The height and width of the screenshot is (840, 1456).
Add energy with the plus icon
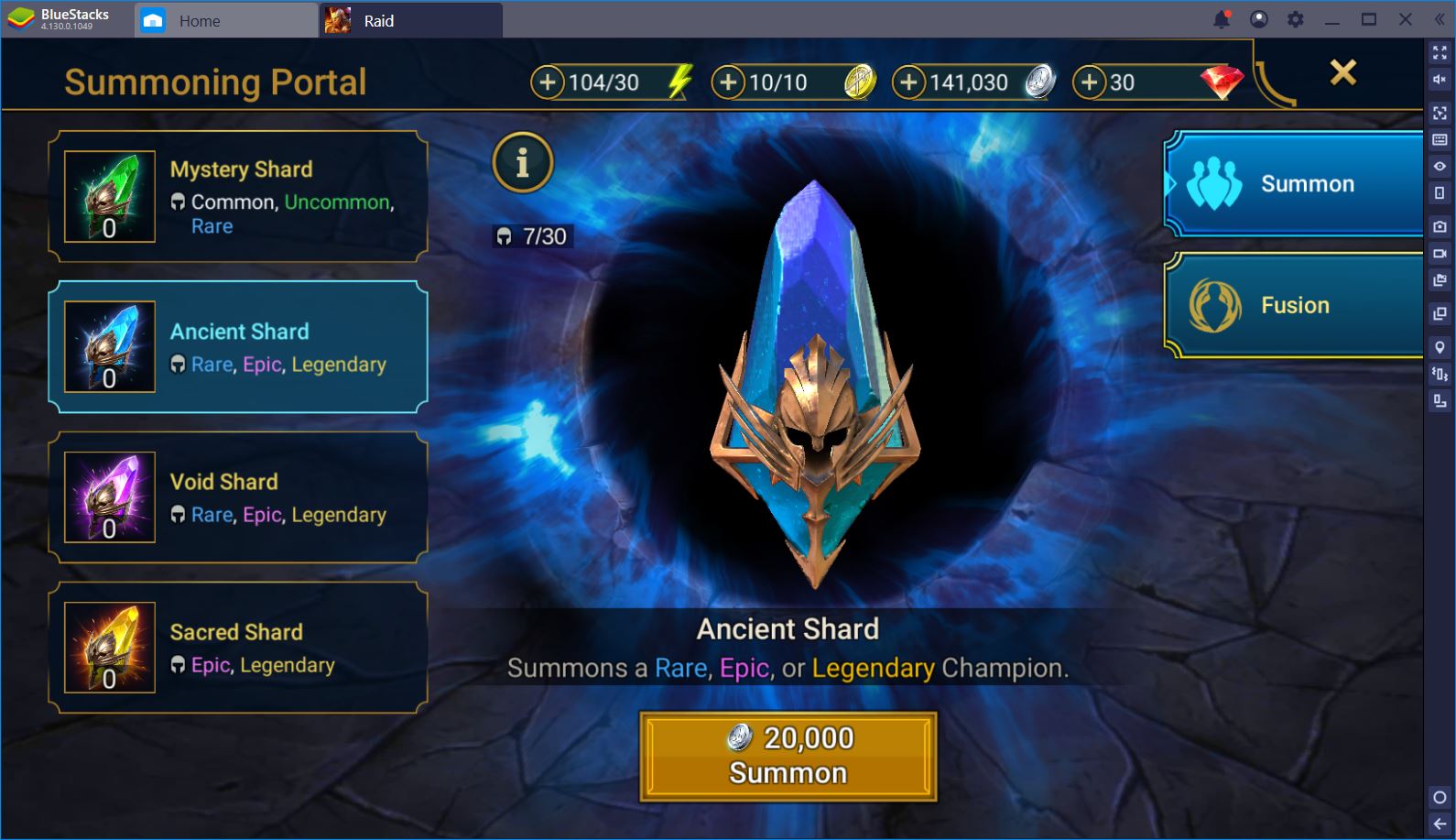pos(547,82)
